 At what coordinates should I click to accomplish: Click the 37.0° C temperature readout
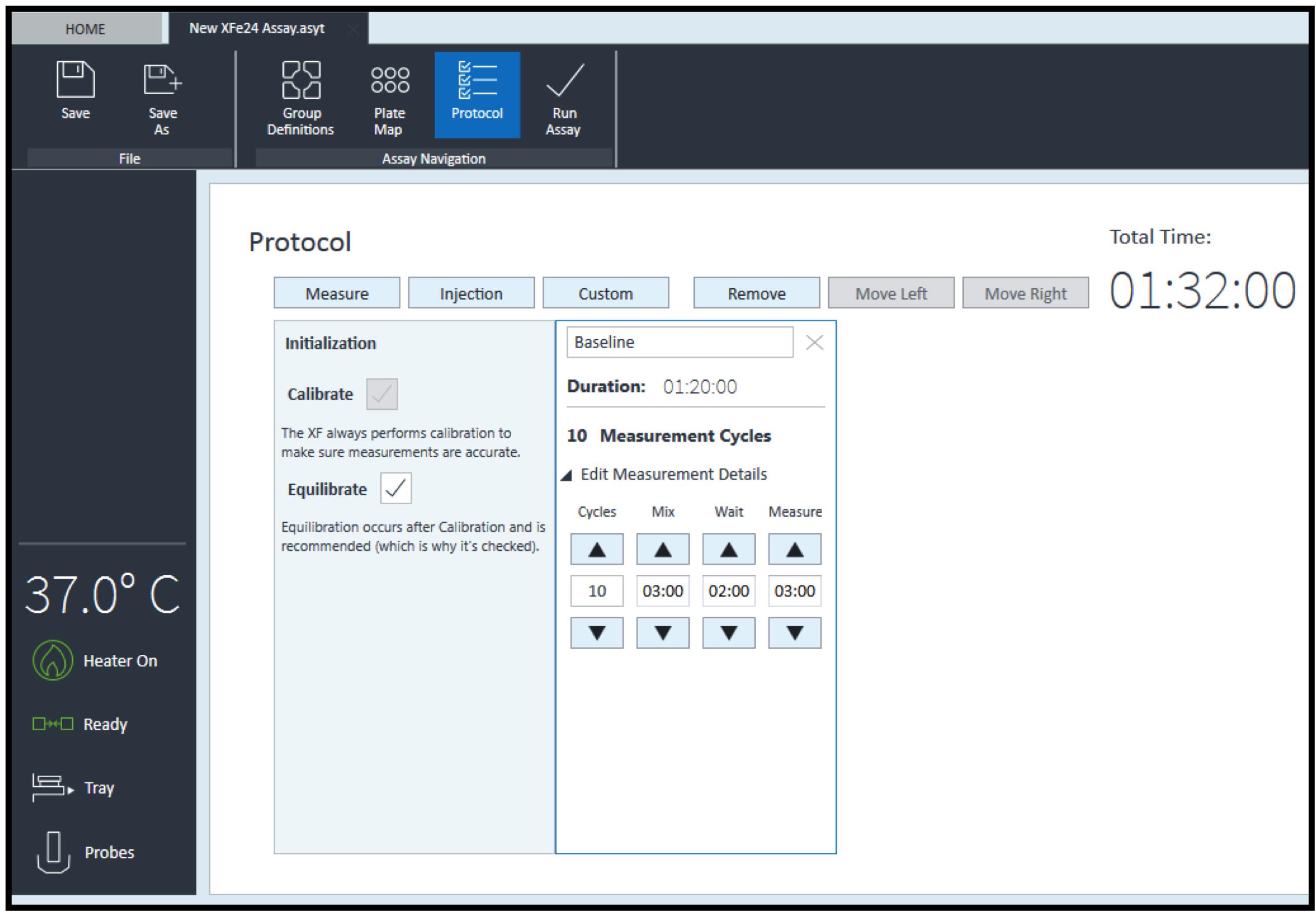(x=102, y=594)
